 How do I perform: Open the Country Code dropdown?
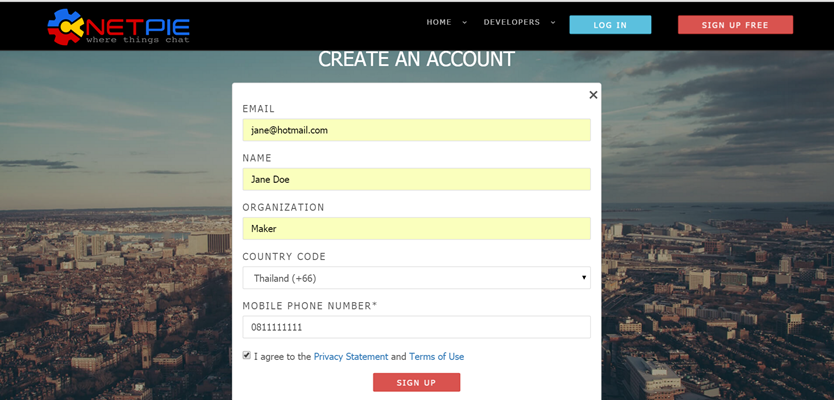[416, 278]
